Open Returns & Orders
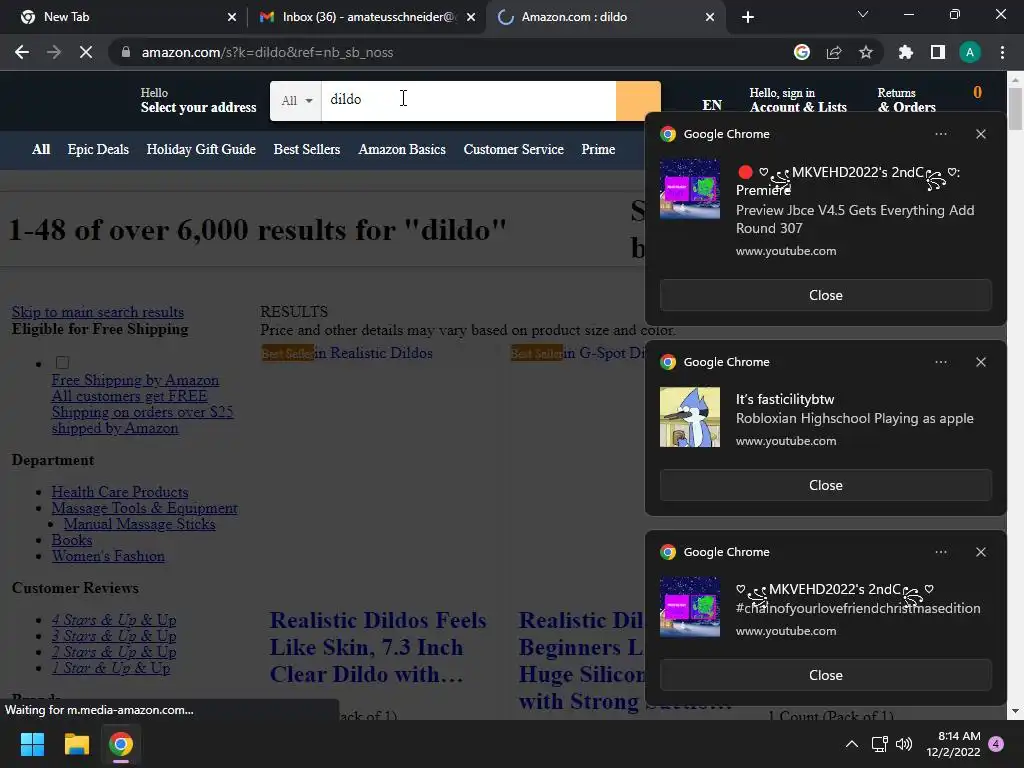Screen dimensions: 1024x768 906,101
